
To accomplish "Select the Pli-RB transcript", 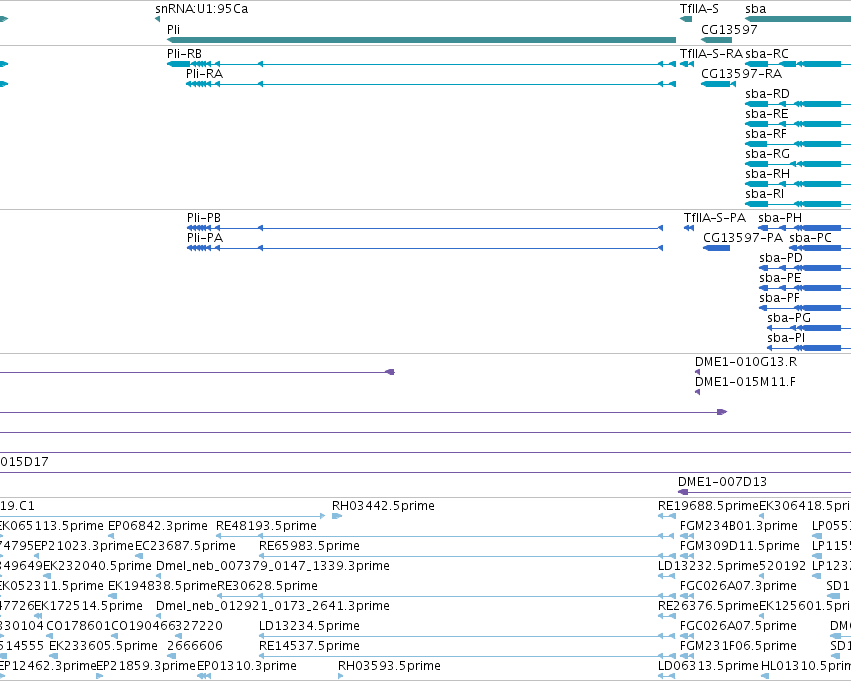I will (421, 64).
